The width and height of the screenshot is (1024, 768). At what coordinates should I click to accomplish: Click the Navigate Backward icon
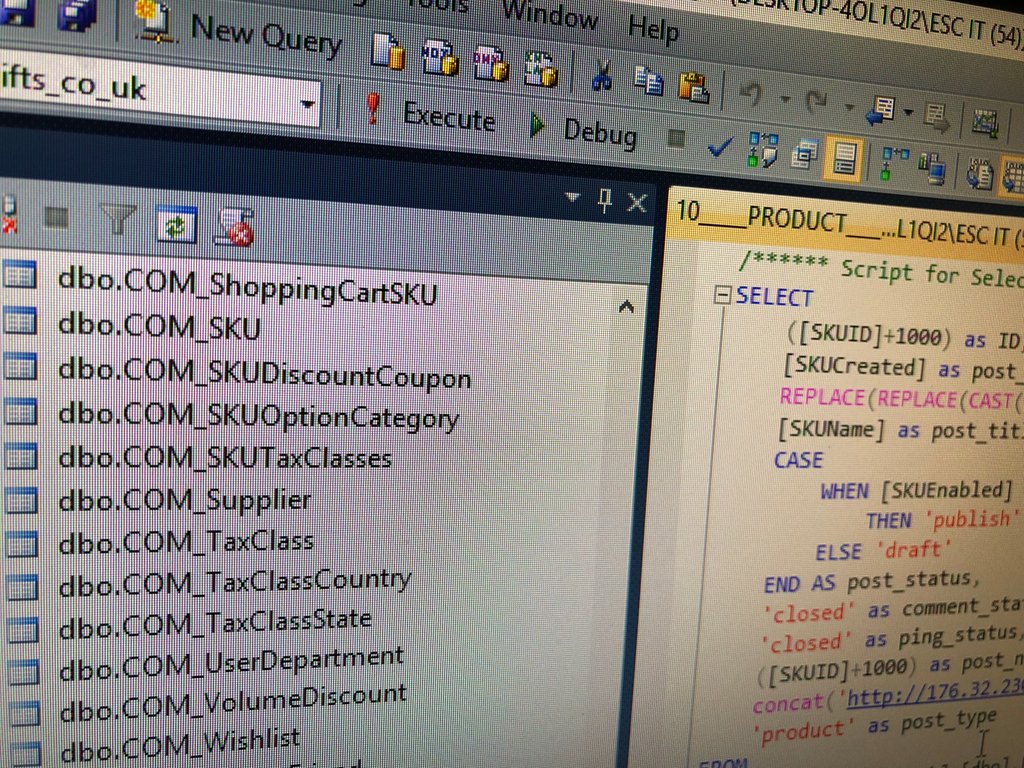(880, 110)
